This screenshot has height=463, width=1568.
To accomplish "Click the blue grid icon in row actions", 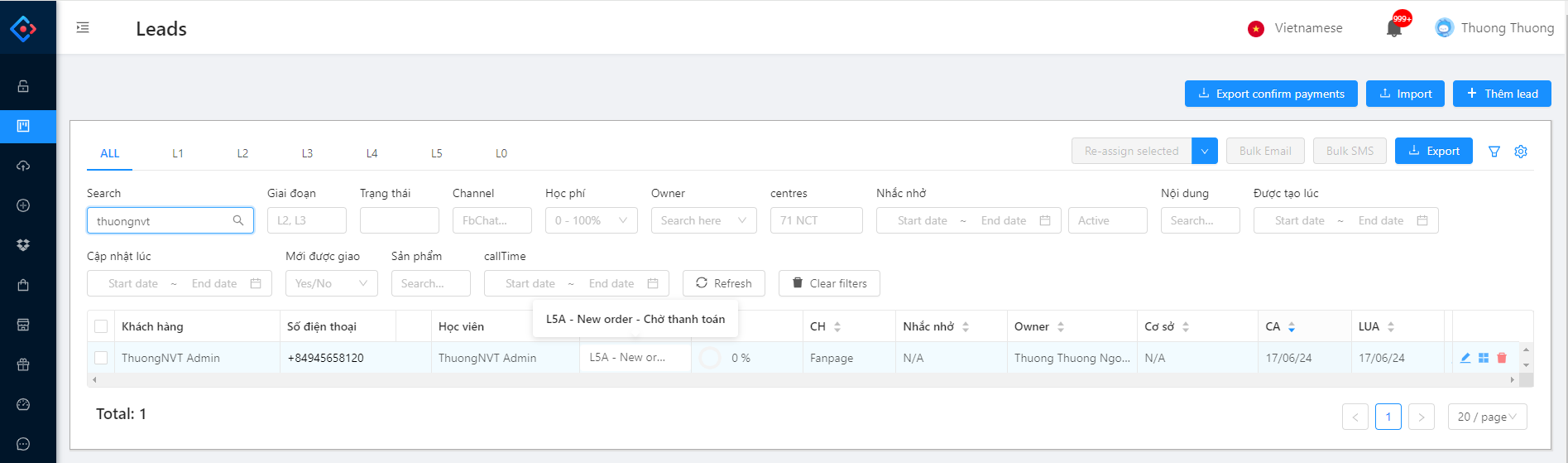I will coord(1484,358).
